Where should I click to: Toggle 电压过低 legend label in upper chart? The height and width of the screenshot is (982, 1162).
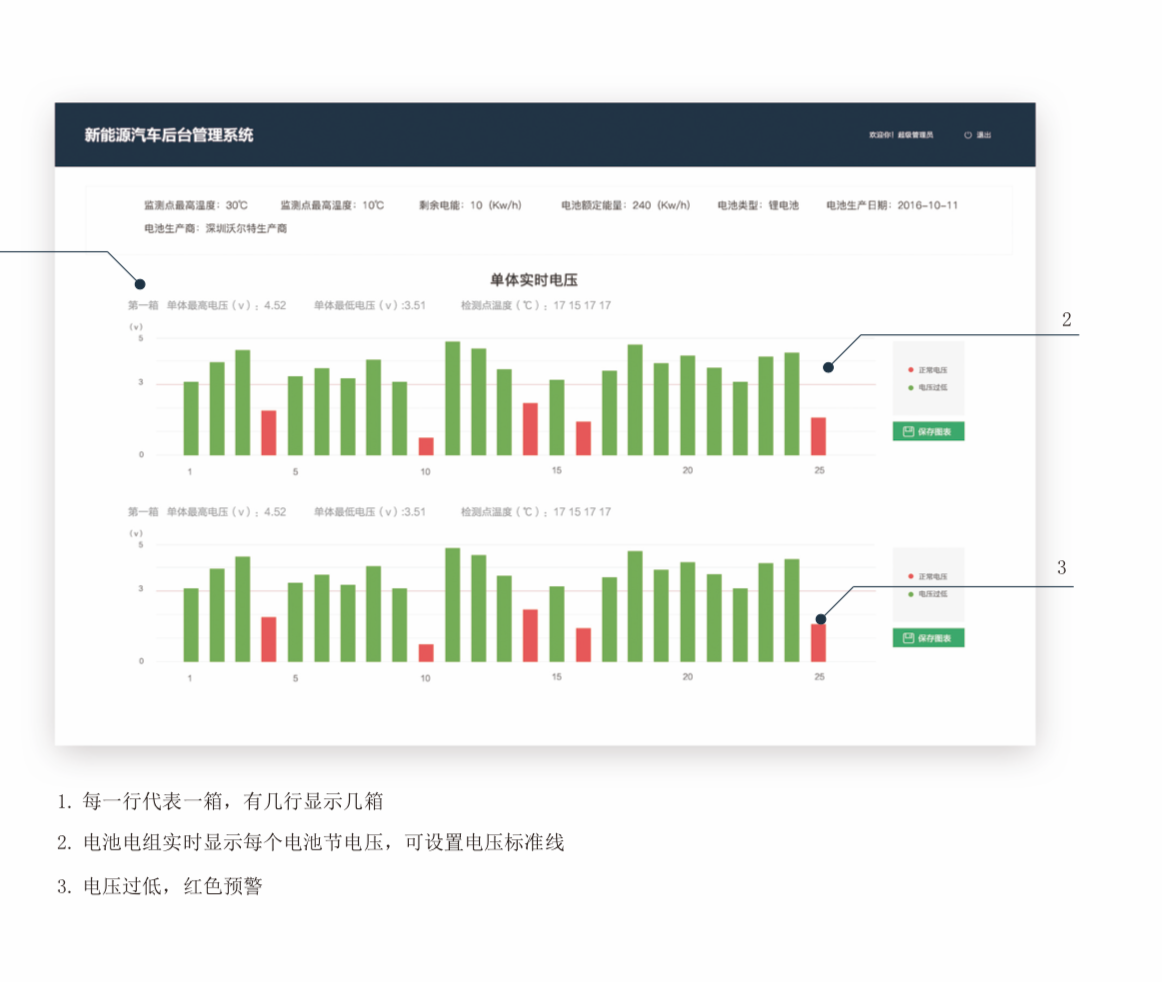coord(932,387)
